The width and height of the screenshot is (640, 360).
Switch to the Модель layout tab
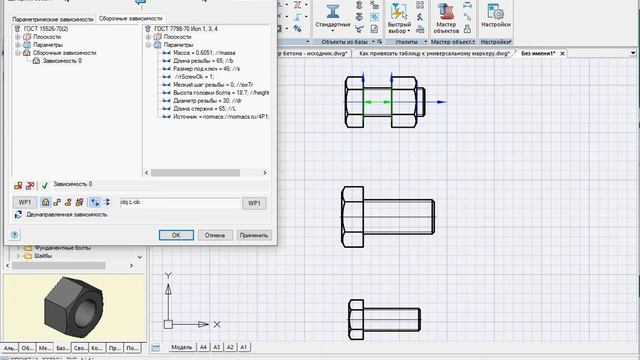(x=182, y=347)
